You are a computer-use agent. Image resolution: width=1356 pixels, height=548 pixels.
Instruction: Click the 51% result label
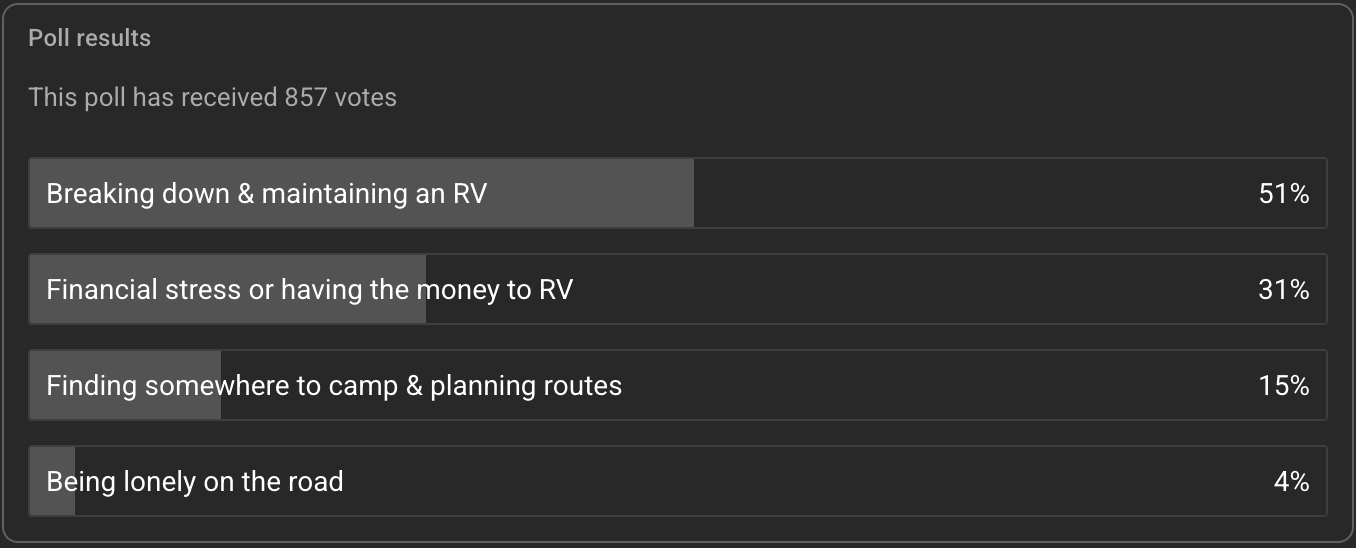(x=1283, y=193)
